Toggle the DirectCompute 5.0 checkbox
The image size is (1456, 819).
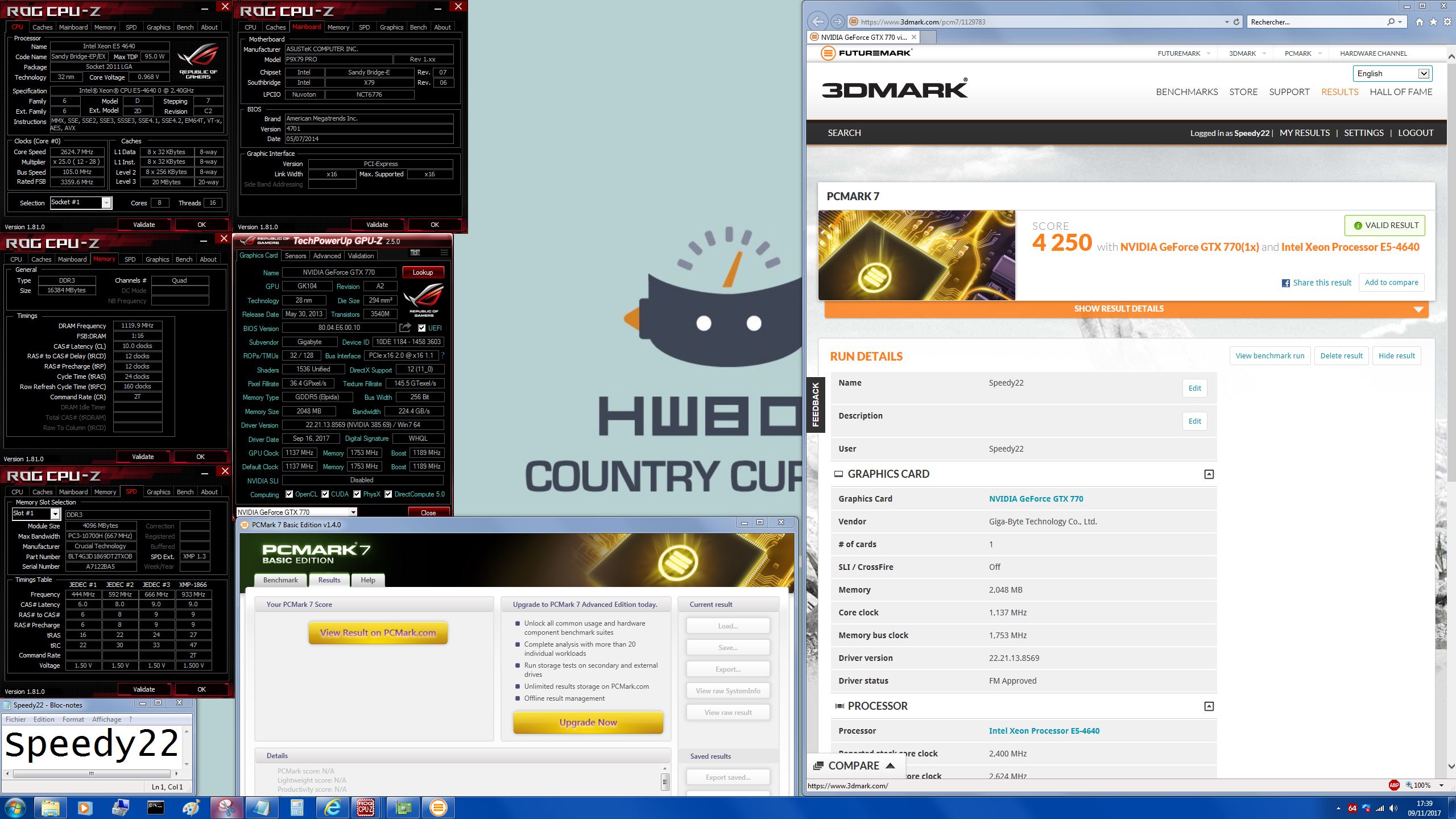pyautogui.click(x=388, y=494)
